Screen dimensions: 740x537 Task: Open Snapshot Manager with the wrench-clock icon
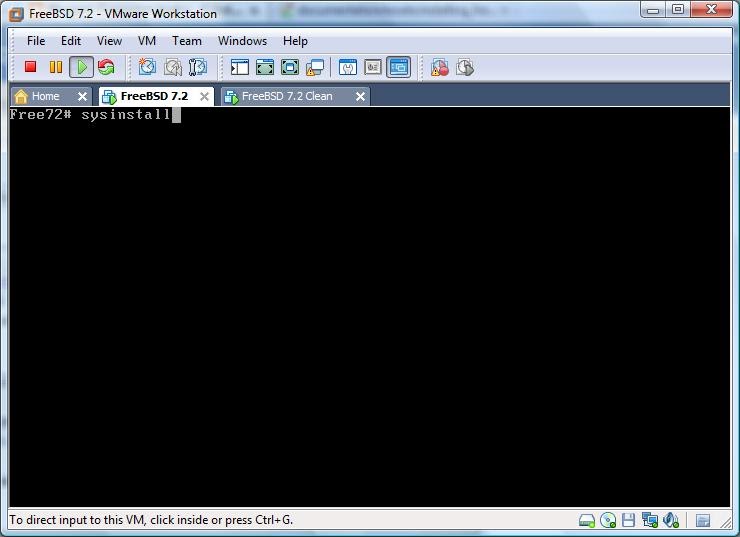pos(198,67)
